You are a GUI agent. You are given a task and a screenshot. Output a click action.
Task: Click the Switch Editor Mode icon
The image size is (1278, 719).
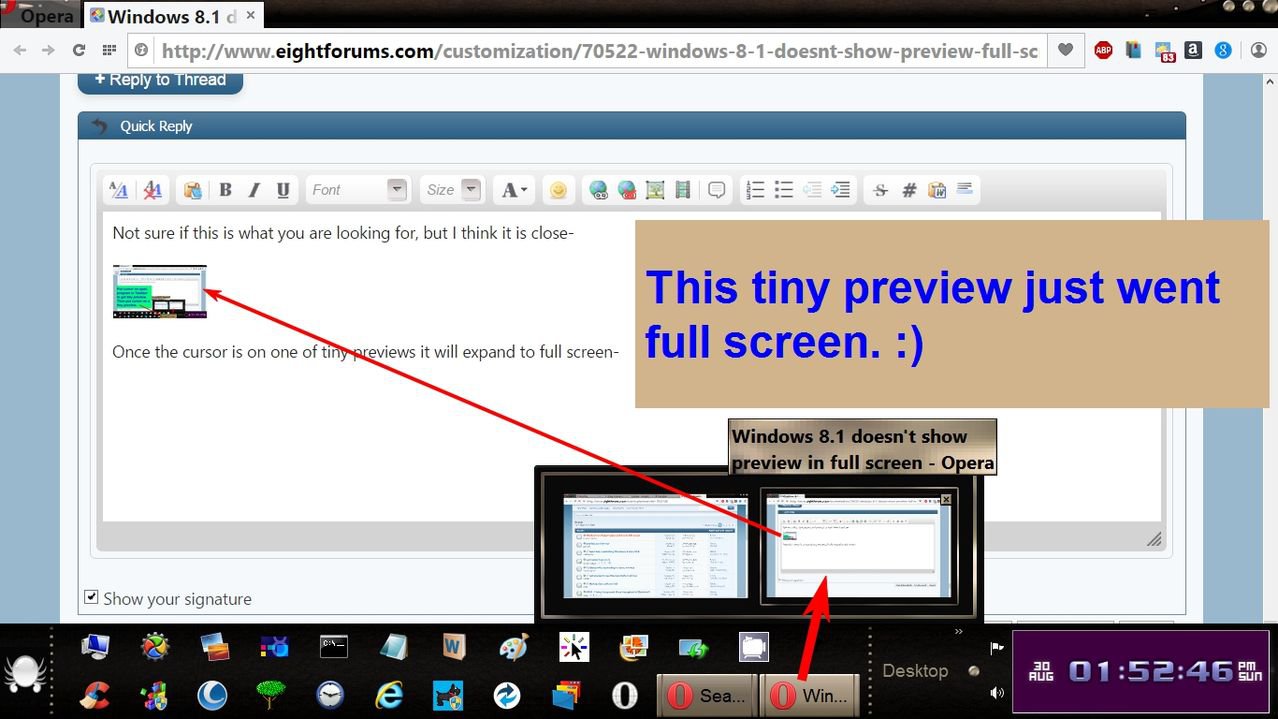click(x=119, y=190)
